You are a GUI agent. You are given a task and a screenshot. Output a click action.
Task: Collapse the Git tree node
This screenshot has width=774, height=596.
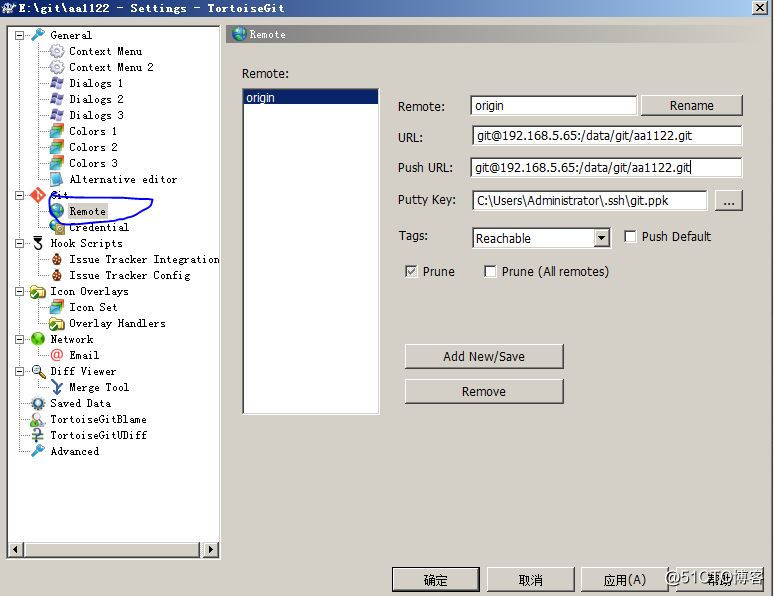(x=19, y=195)
